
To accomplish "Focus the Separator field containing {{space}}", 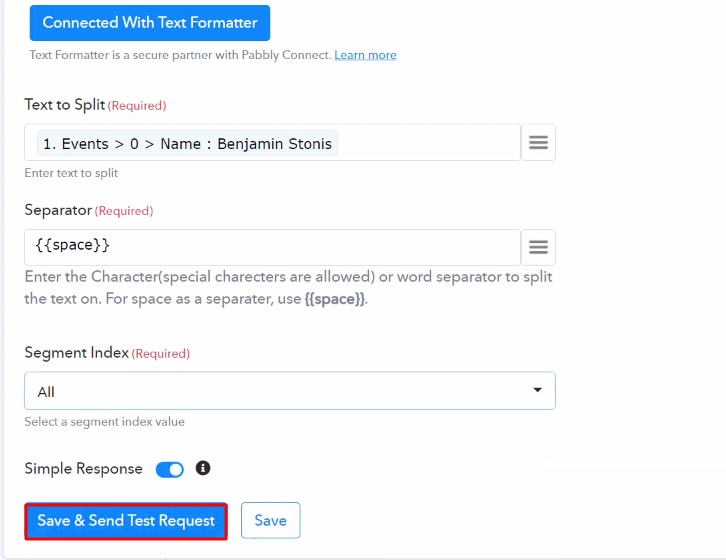I will (273, 247).
